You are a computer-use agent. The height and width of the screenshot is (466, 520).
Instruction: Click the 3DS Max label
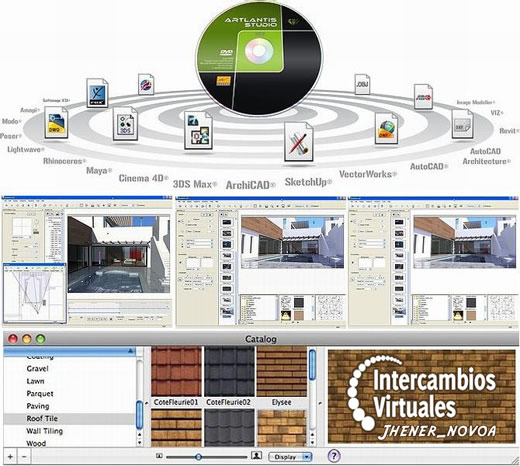[195, 184]
